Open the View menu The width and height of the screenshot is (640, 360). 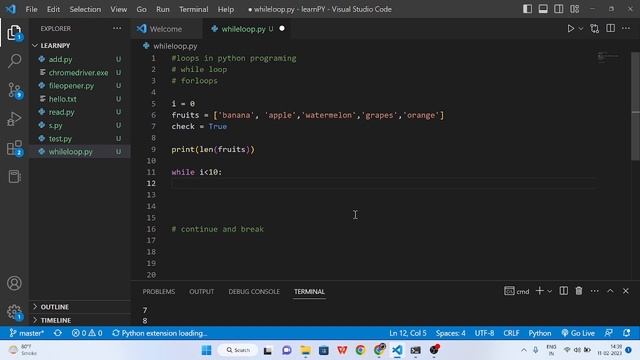pos(118,9)
